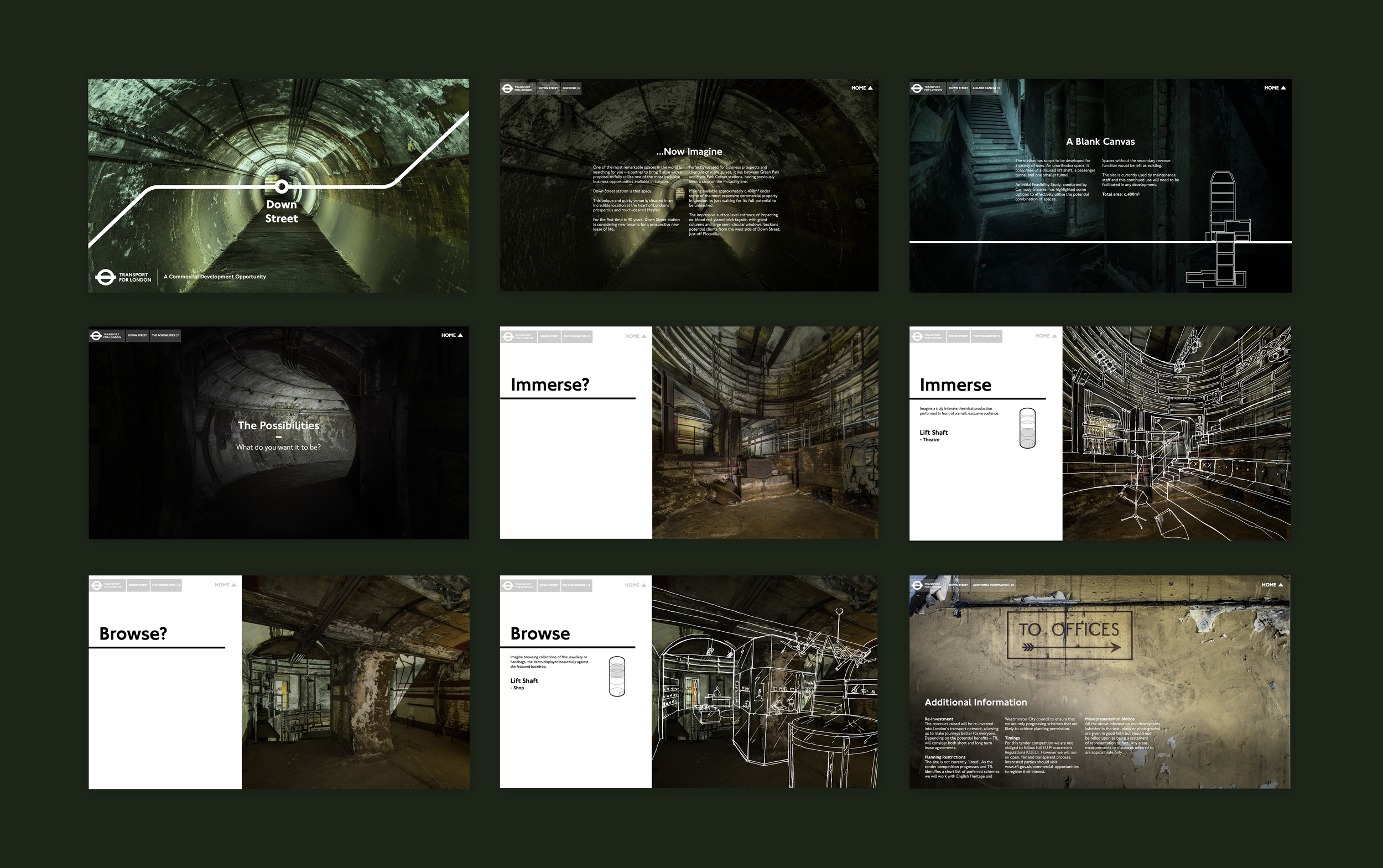Select the Down Street breadcrumb on the Now Imagine slide
This screenshot has width=1383, height=868.
click(548, 89)
